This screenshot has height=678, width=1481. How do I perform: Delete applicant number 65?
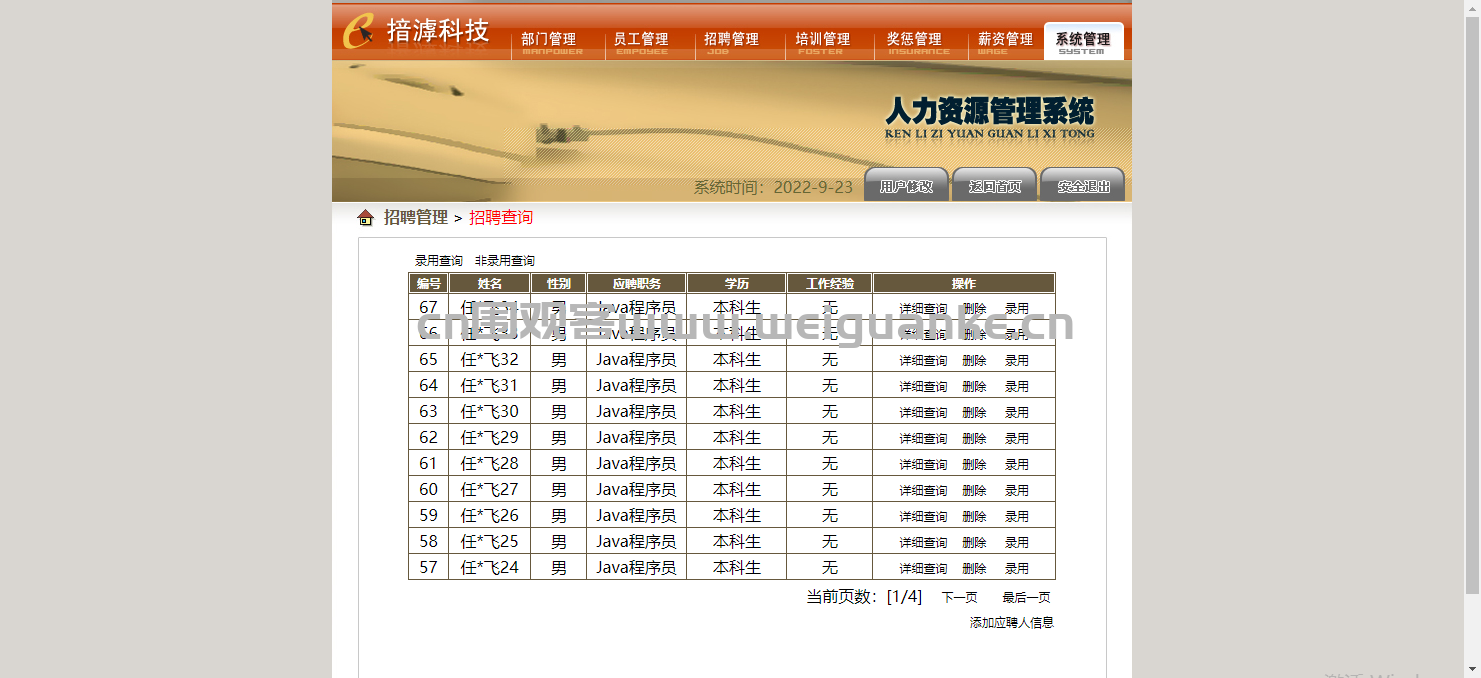(x=975, y=361)
